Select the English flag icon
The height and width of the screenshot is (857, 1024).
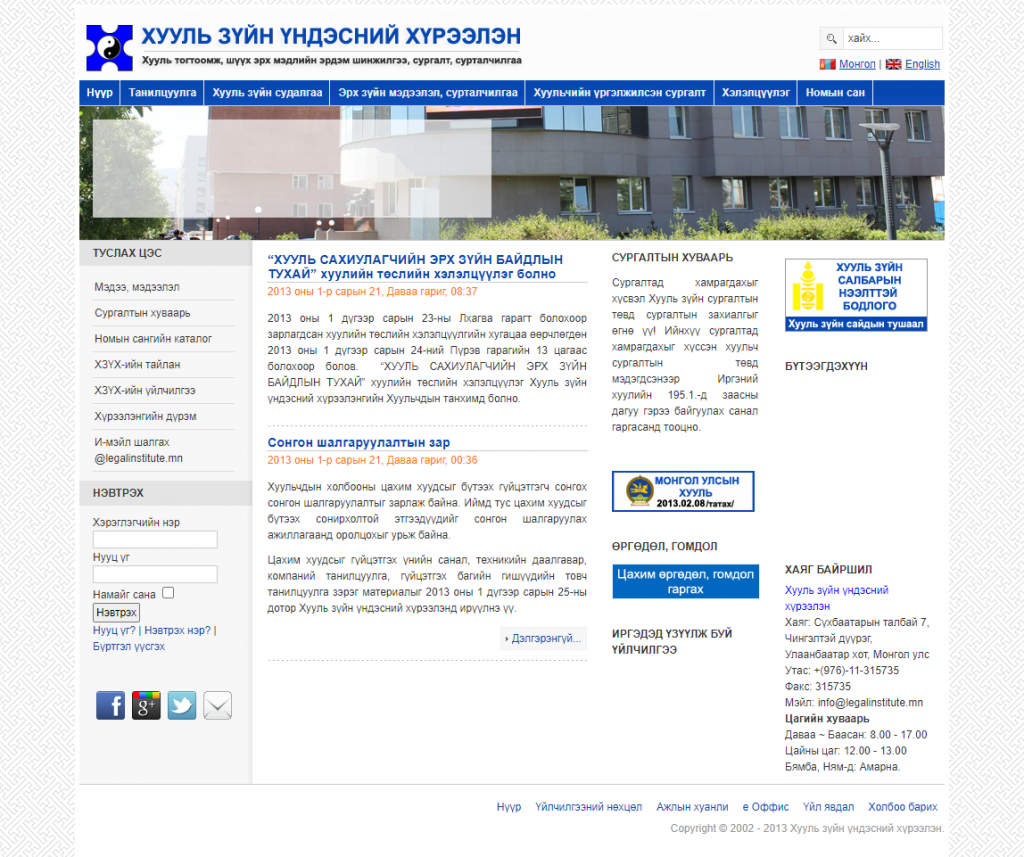(x=894, y=64)
